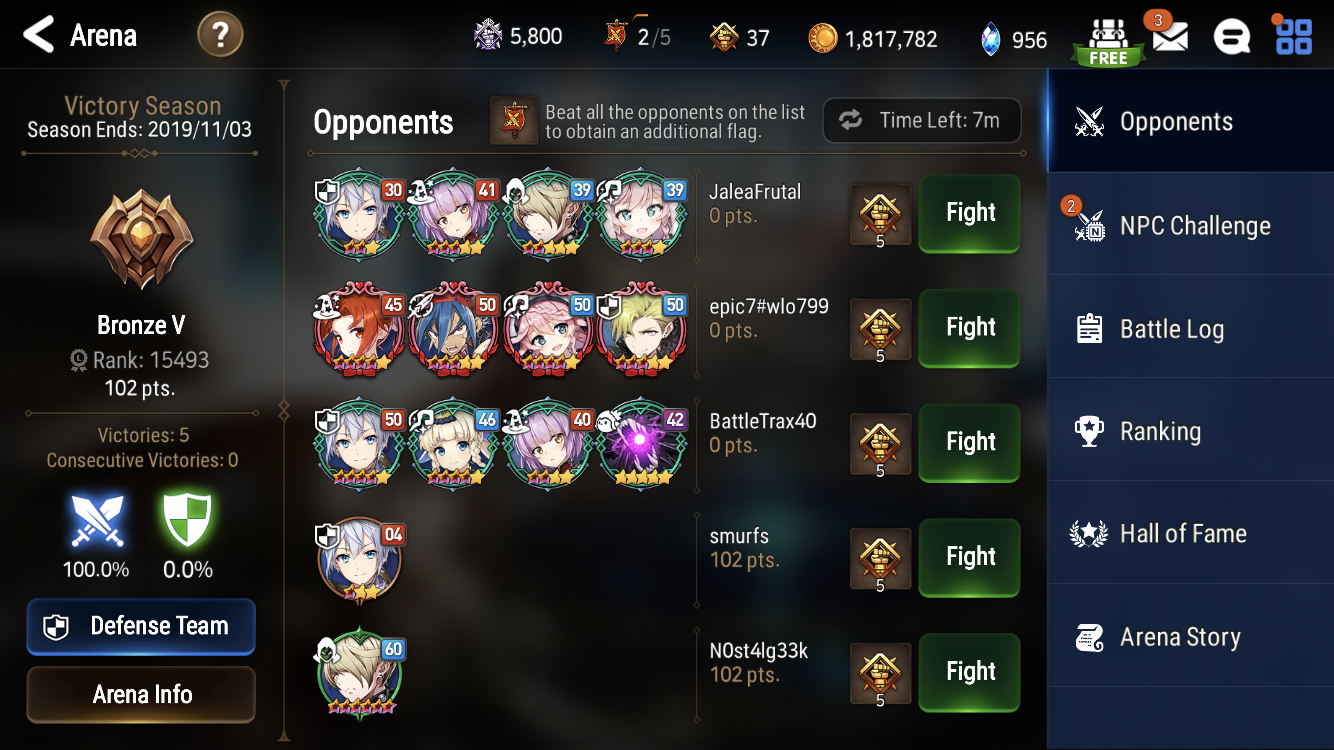Go back using the Arena arrow
The height and width of the screenshot is (750, 1334).
(x=39, y=35)
